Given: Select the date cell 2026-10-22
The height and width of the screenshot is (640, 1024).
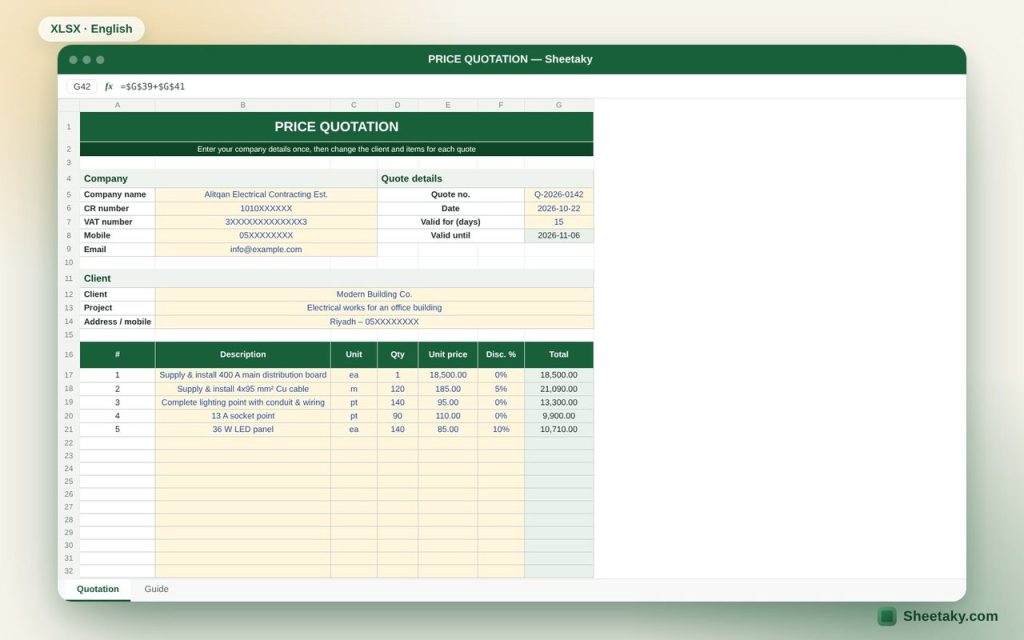Looking at the screenshot, I should tap(558, 208).
